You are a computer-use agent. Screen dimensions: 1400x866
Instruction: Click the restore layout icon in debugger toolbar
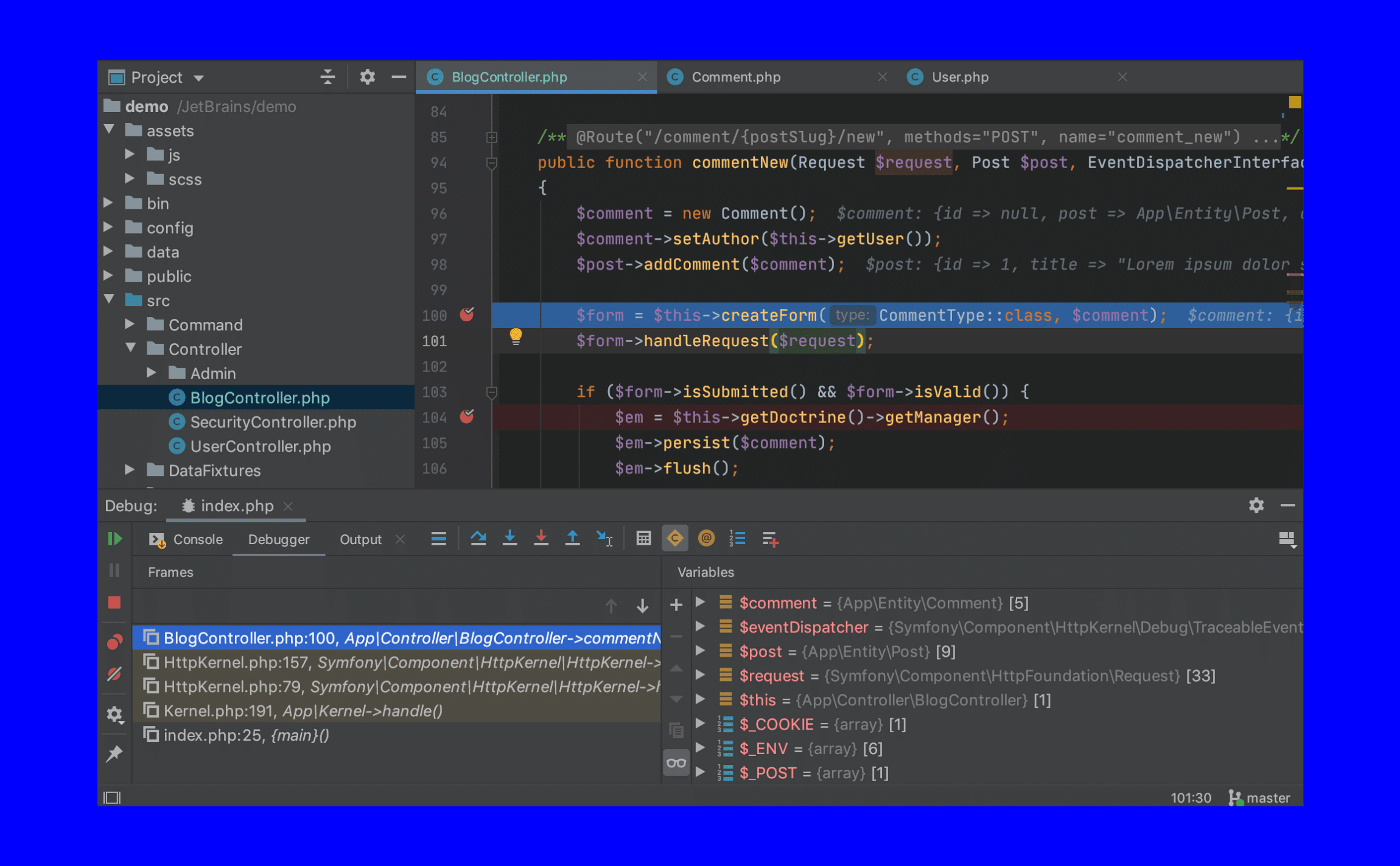(x=1287, y=539)
